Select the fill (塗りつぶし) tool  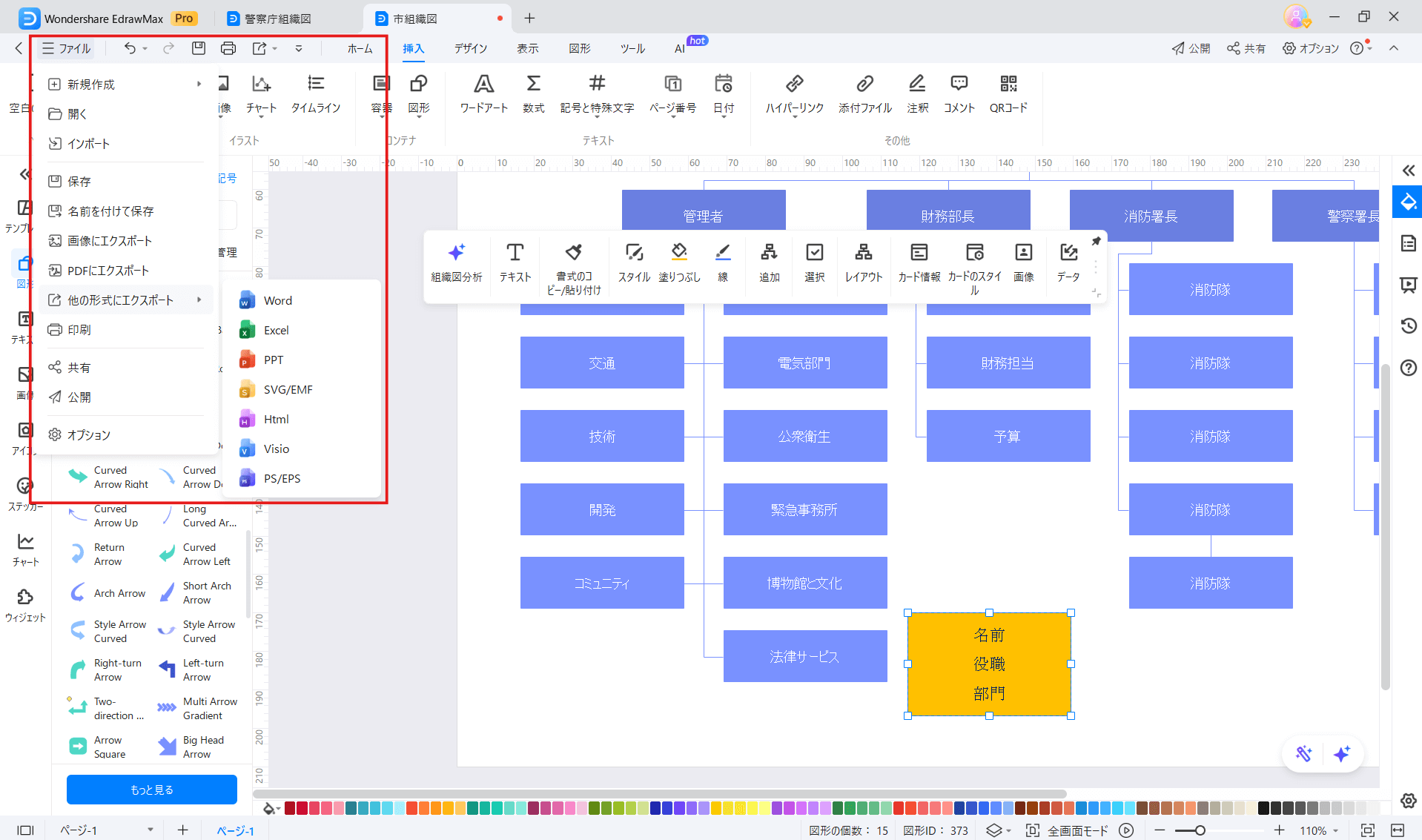679,262
